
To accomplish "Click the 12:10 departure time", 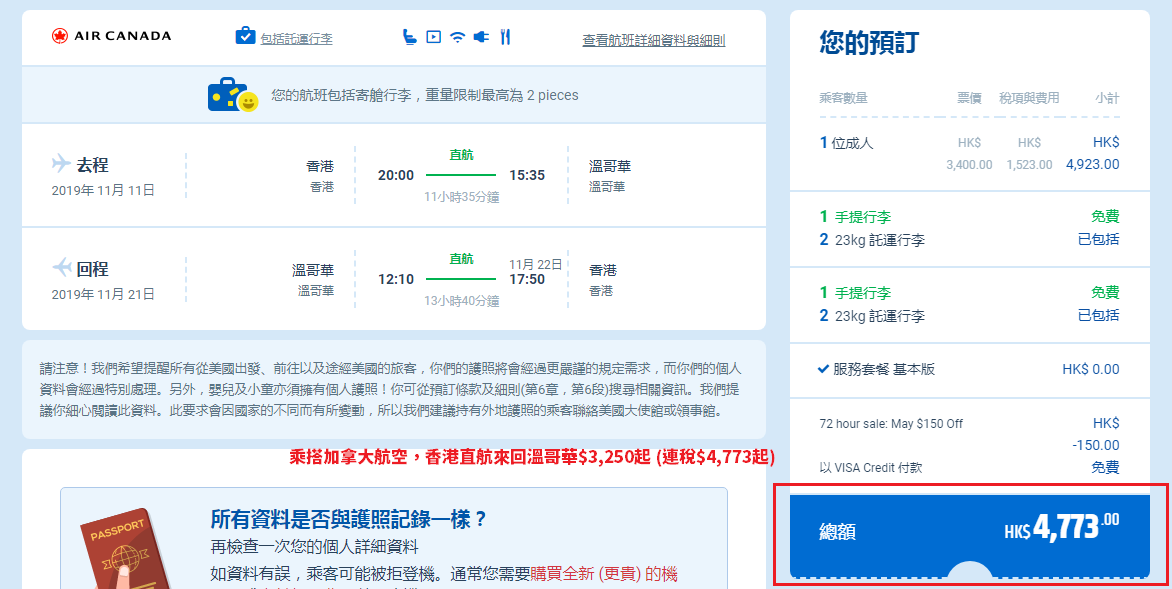I will [395, 280].
